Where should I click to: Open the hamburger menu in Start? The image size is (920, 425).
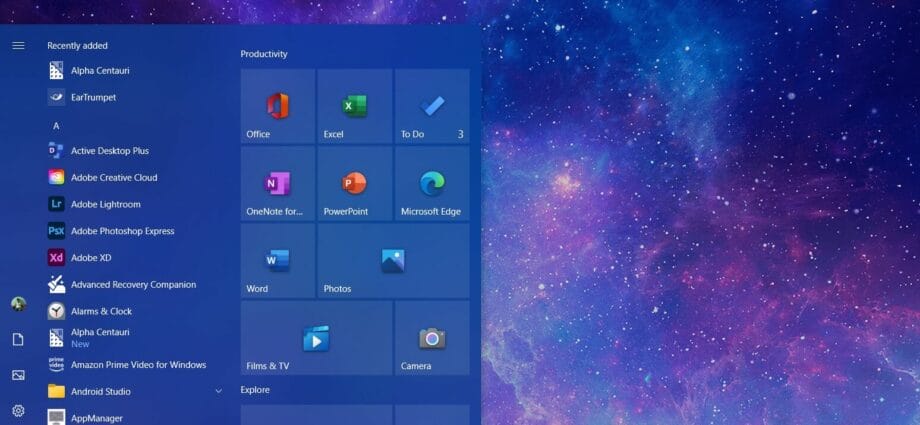pos(18,45)
